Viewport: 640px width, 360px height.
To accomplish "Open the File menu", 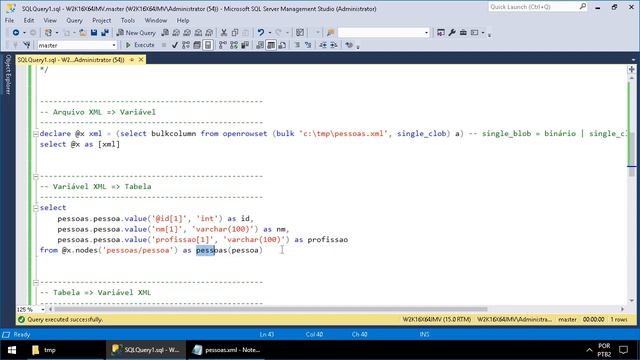I will coord(9,20).
